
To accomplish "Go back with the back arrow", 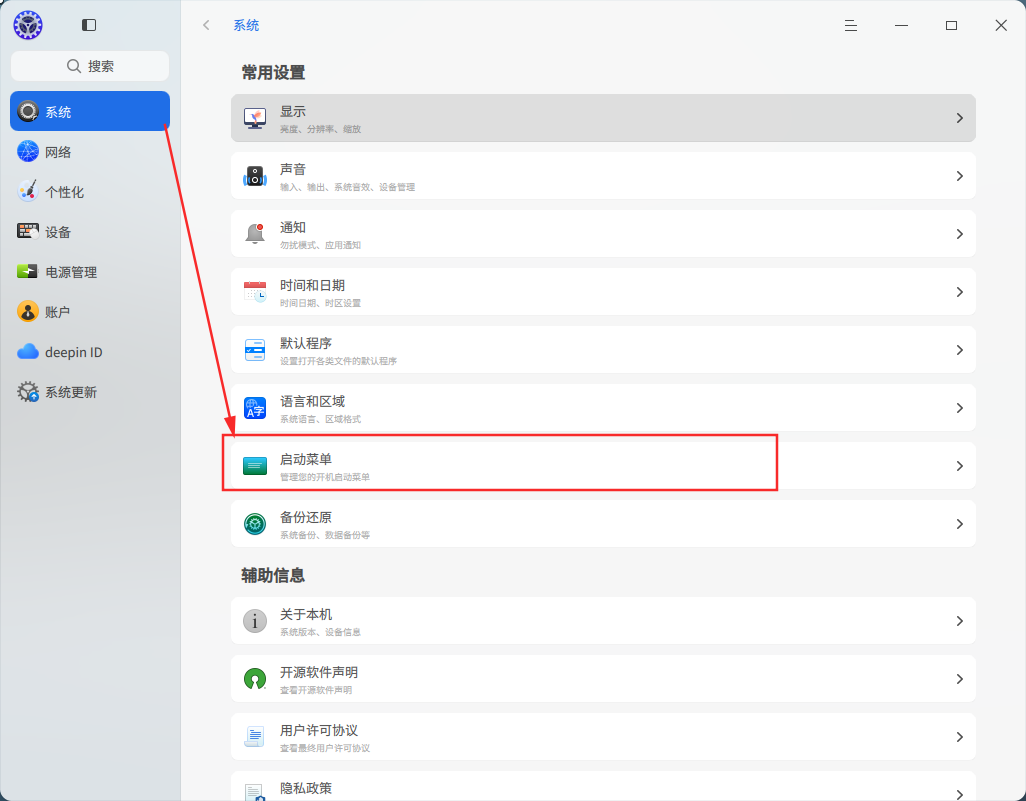I will pos(206,26).
